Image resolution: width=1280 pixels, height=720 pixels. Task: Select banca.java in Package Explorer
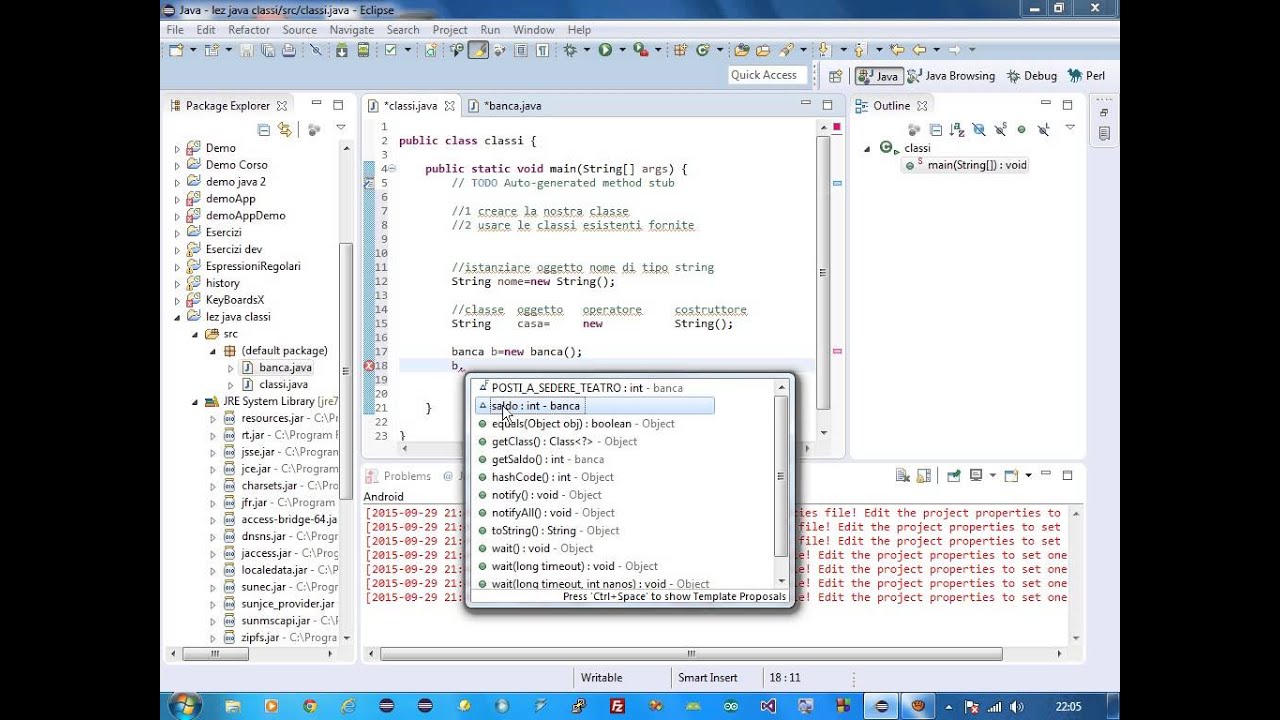285,368
